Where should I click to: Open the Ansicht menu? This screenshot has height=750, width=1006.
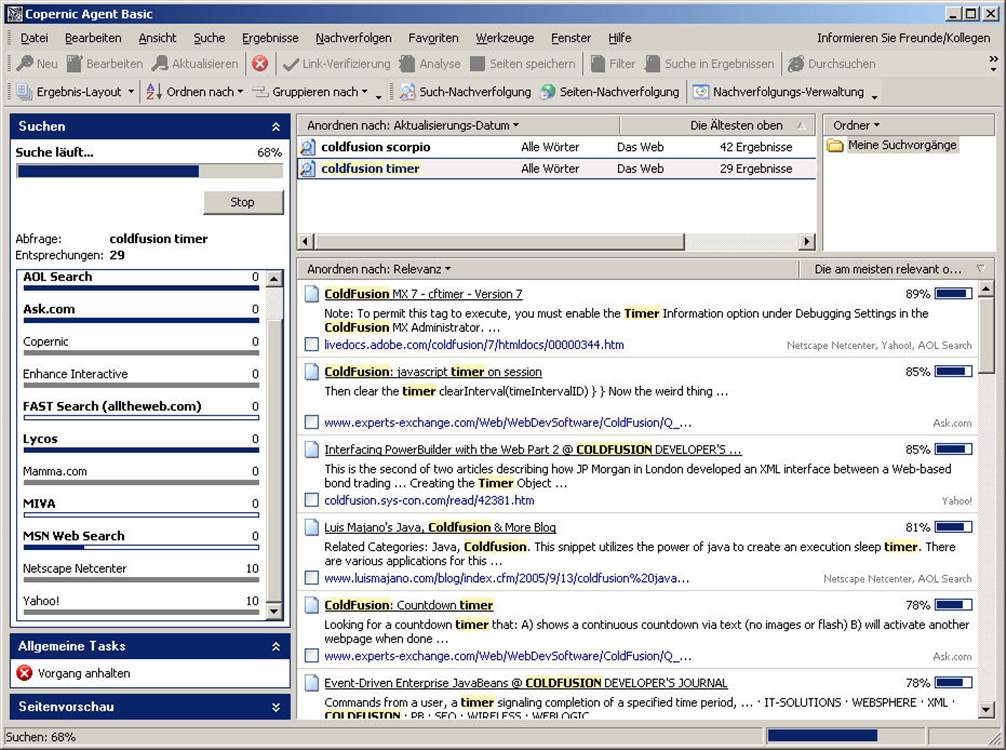click(157, 38)
